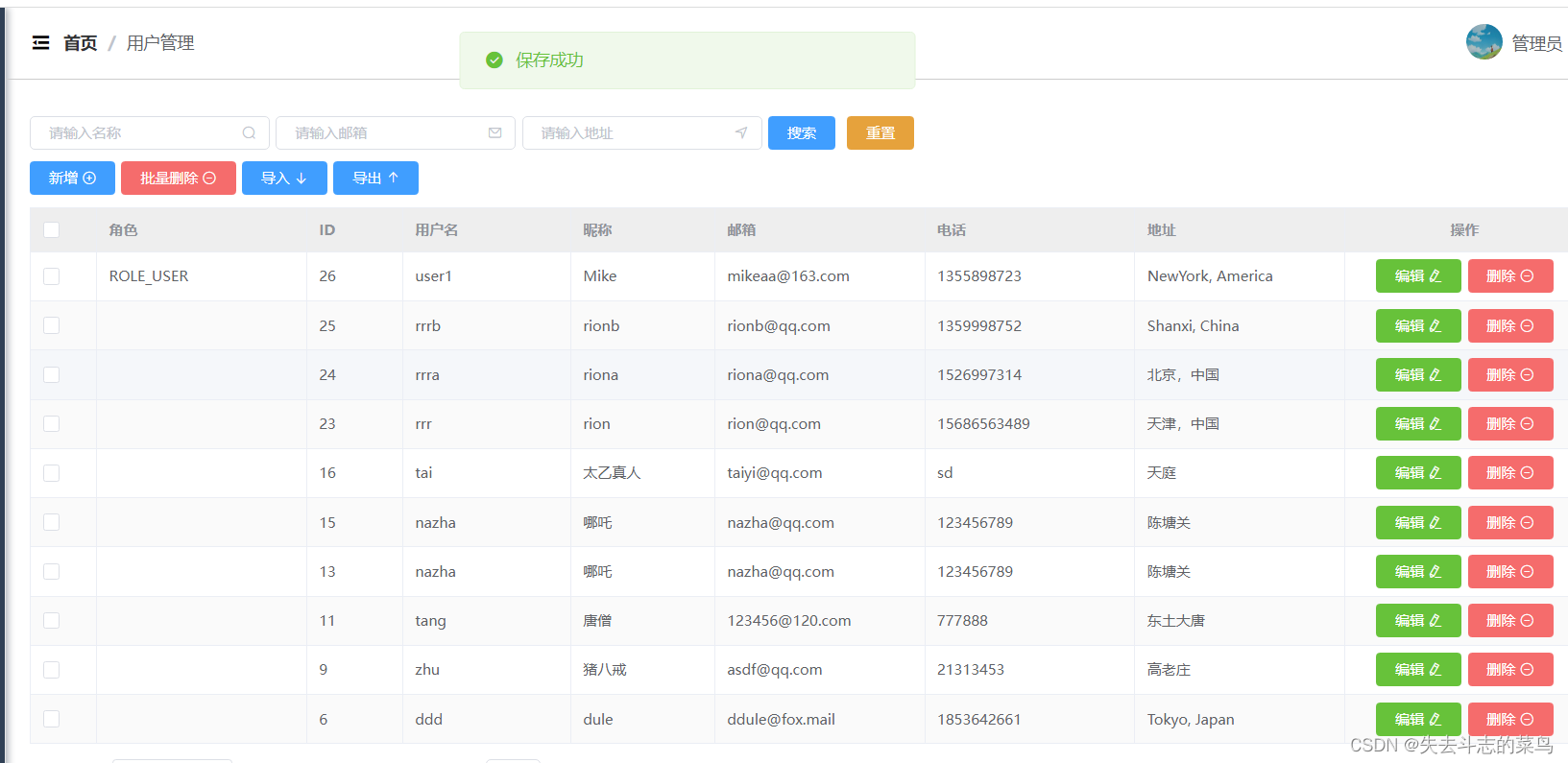Viewport: 1568px width, 763px height.
Task: Check the box for ID 15 row
Action: point(52,522)
